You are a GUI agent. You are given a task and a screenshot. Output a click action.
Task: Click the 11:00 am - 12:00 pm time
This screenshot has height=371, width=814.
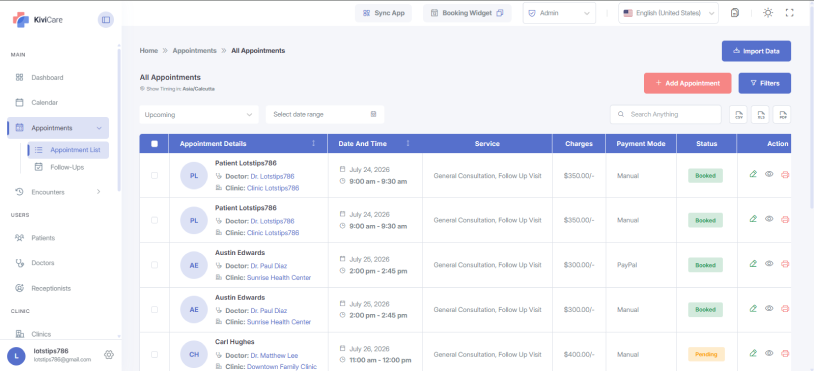(380, 360)
